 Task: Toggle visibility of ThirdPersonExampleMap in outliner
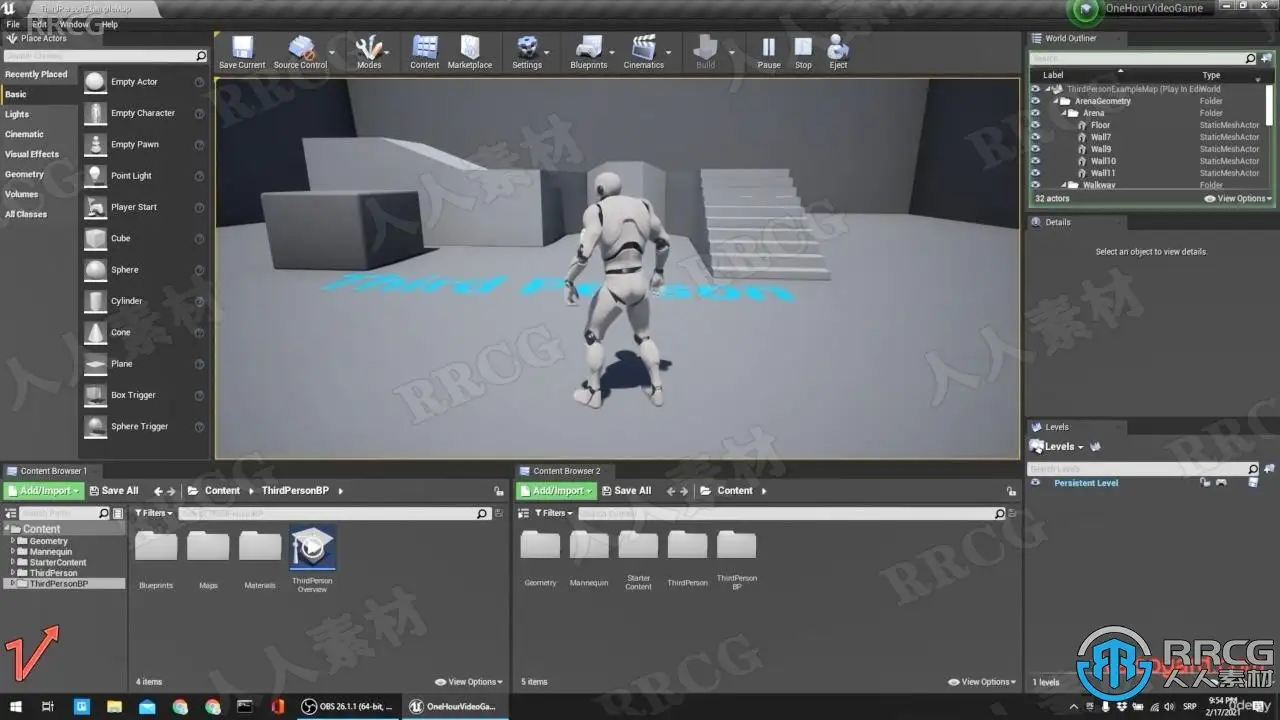pyautogui.click(x=1036, y=89)
